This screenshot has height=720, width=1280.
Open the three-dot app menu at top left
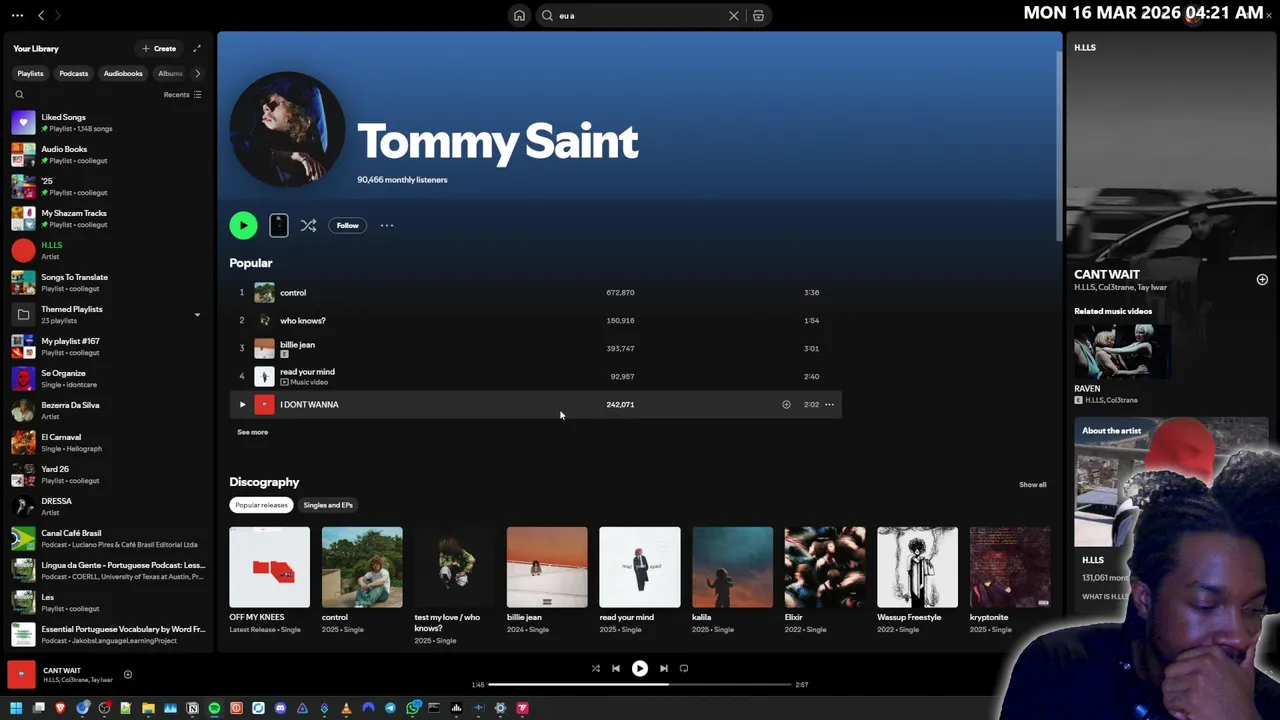pyautogui.click(x=17, y=15)
